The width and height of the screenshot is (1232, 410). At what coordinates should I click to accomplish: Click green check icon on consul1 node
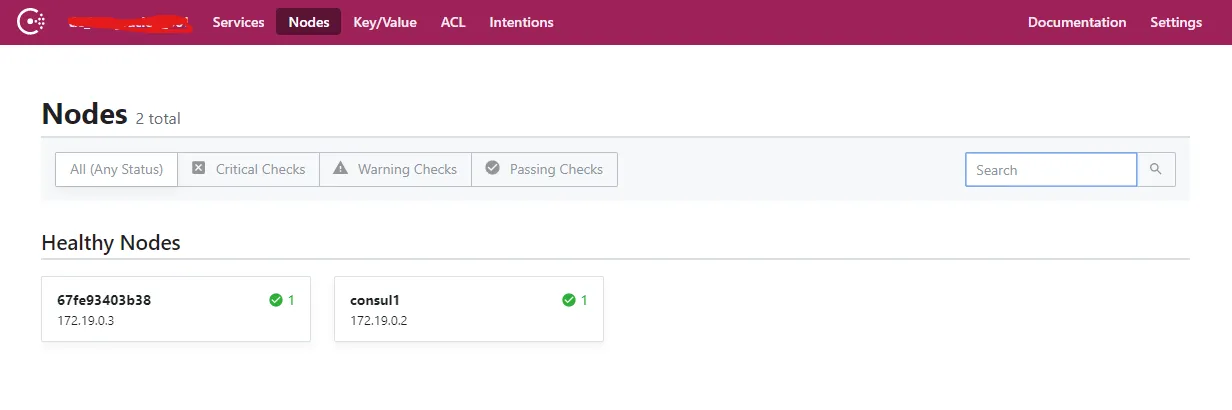click(x=569, y=300)
